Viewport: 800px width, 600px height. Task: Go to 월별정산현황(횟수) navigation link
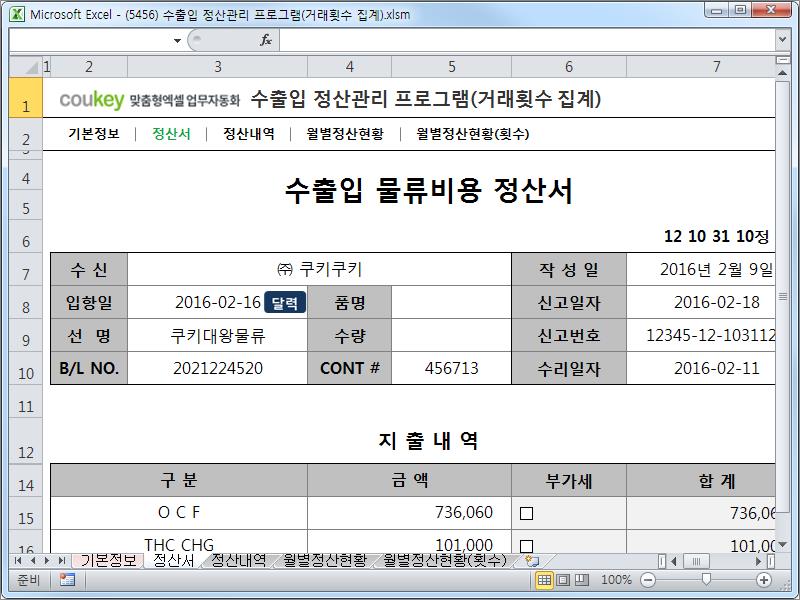(472, 134)
